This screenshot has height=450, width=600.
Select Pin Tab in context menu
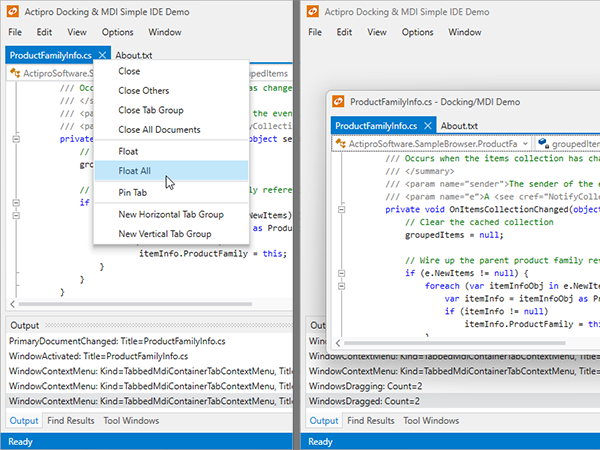[133, 191]
